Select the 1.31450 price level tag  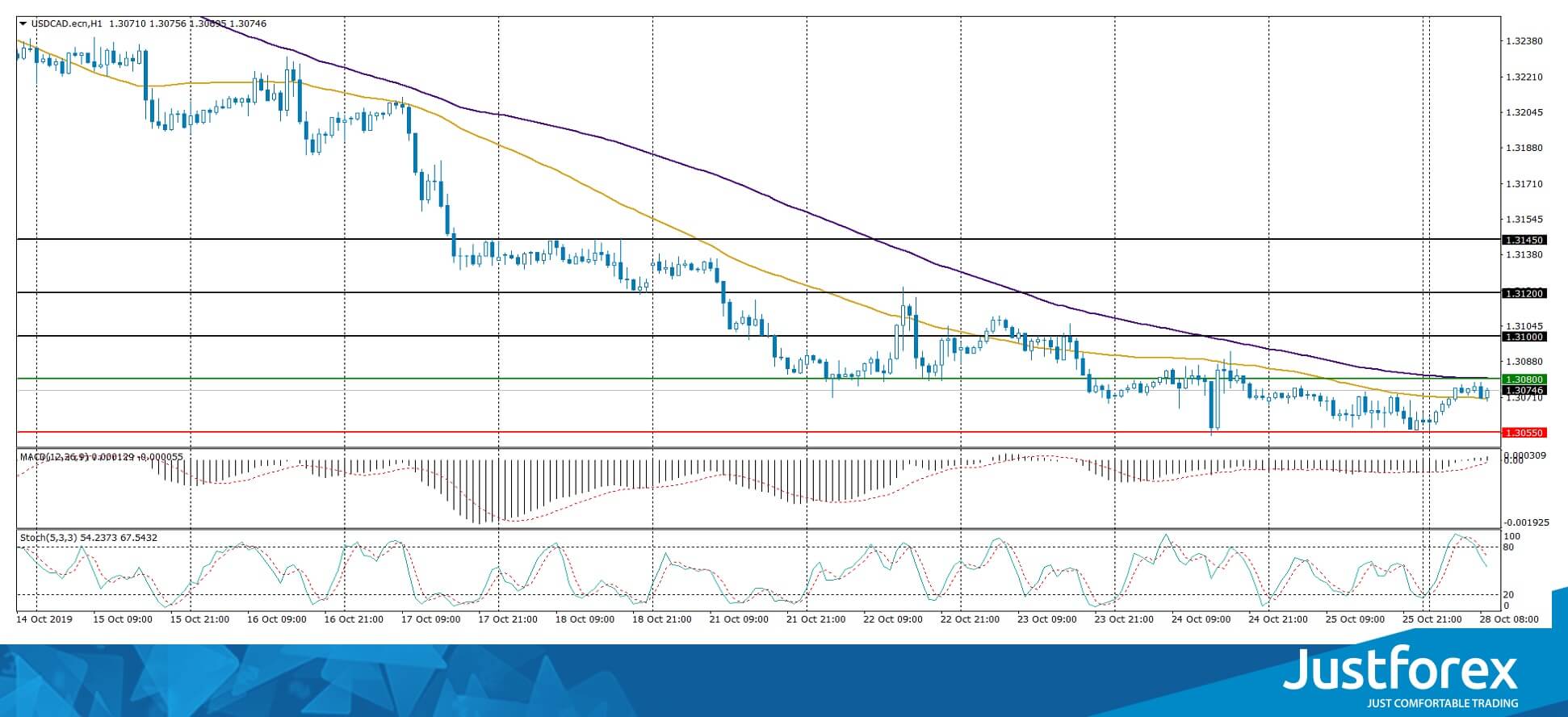tap(1524, 240)
